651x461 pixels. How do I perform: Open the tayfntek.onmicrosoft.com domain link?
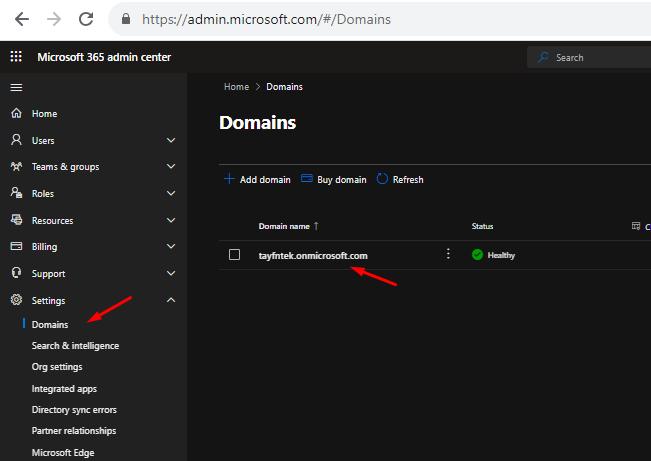[313, 255]
